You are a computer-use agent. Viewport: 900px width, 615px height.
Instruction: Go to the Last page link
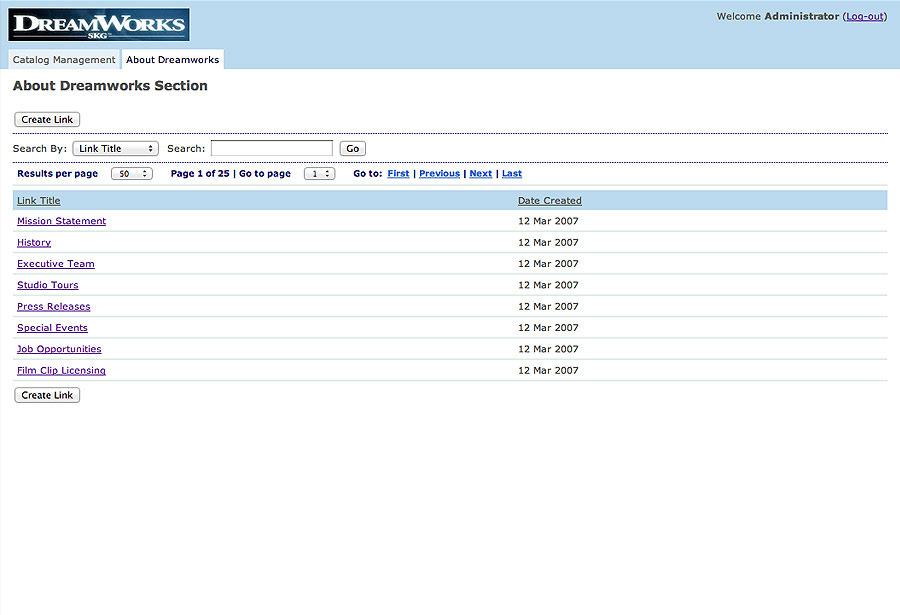[512, 173]
